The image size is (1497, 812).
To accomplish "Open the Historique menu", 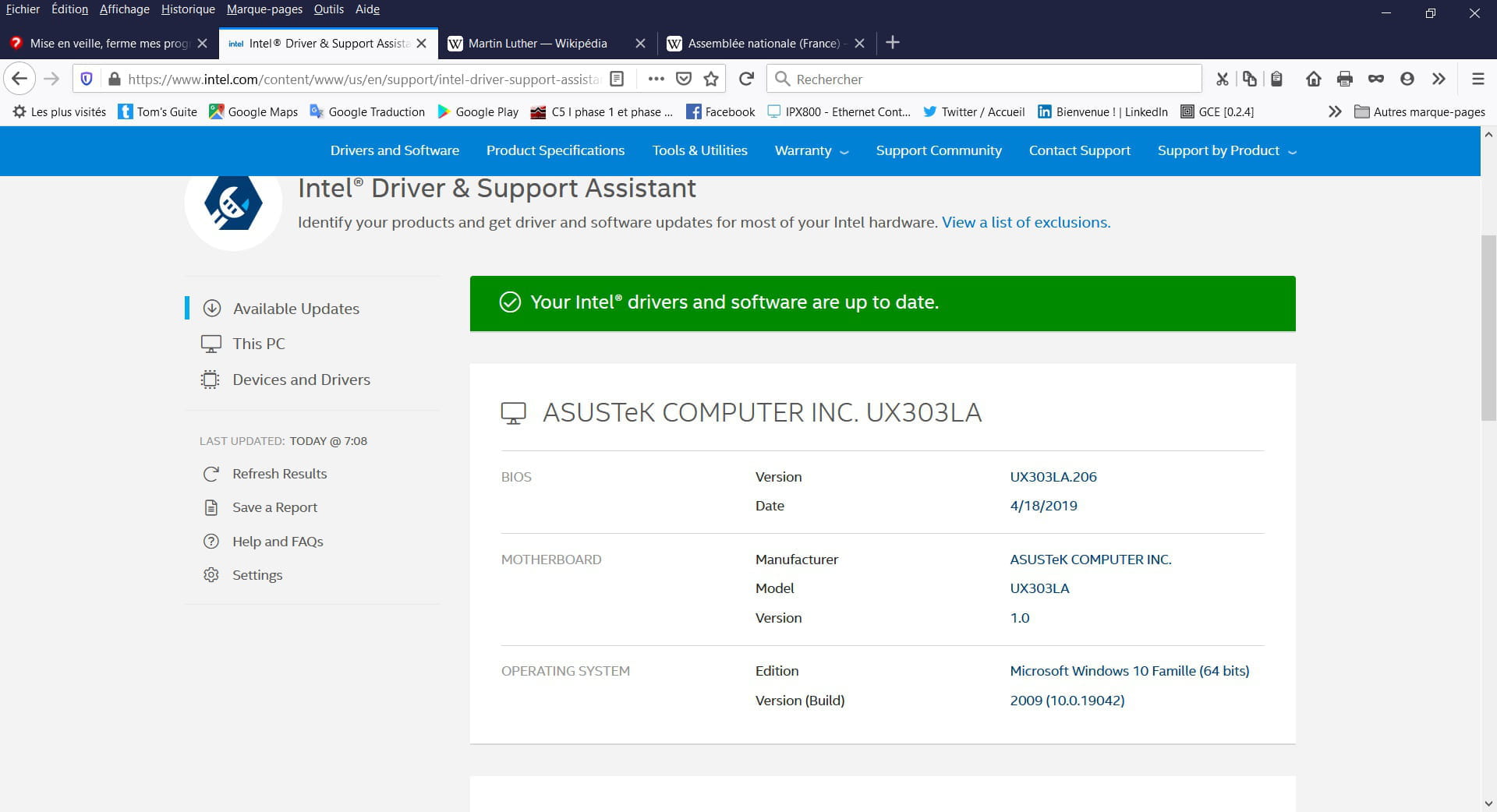I will 188,9.
